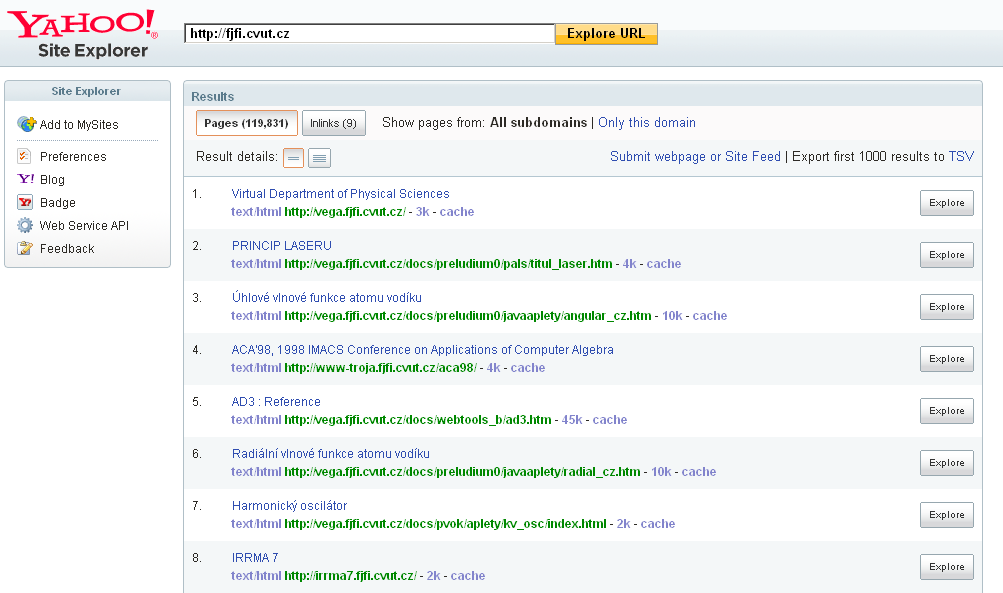Click green URL http://irrma7.fjfi.cvut.cz/

[351, 576]
